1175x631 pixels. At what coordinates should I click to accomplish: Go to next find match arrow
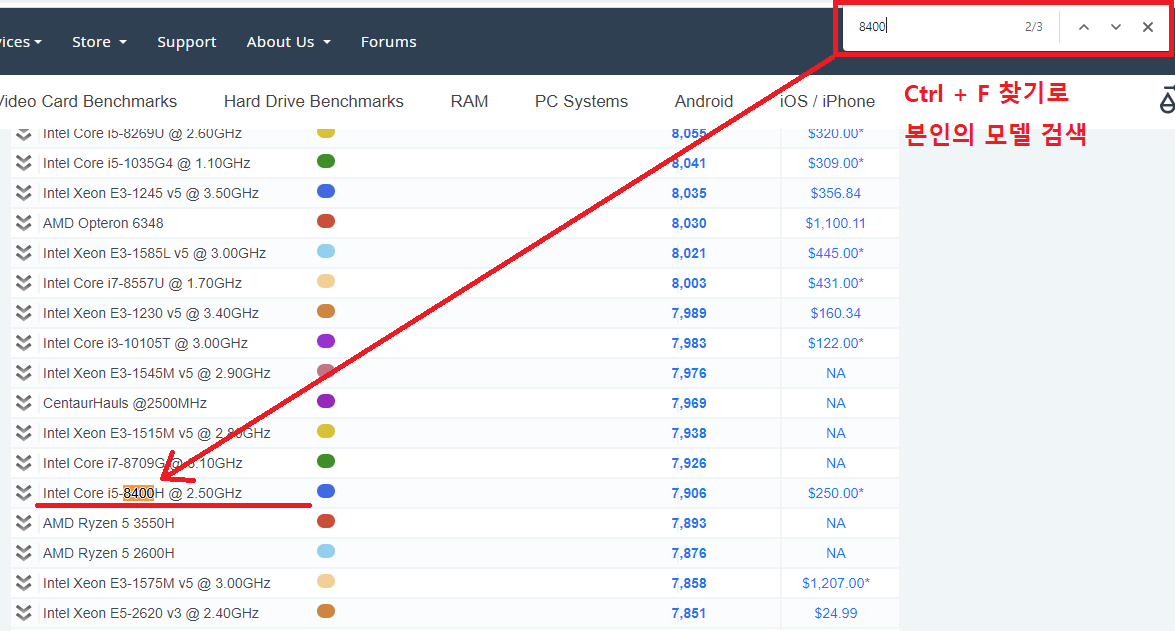coord(1116,27)
